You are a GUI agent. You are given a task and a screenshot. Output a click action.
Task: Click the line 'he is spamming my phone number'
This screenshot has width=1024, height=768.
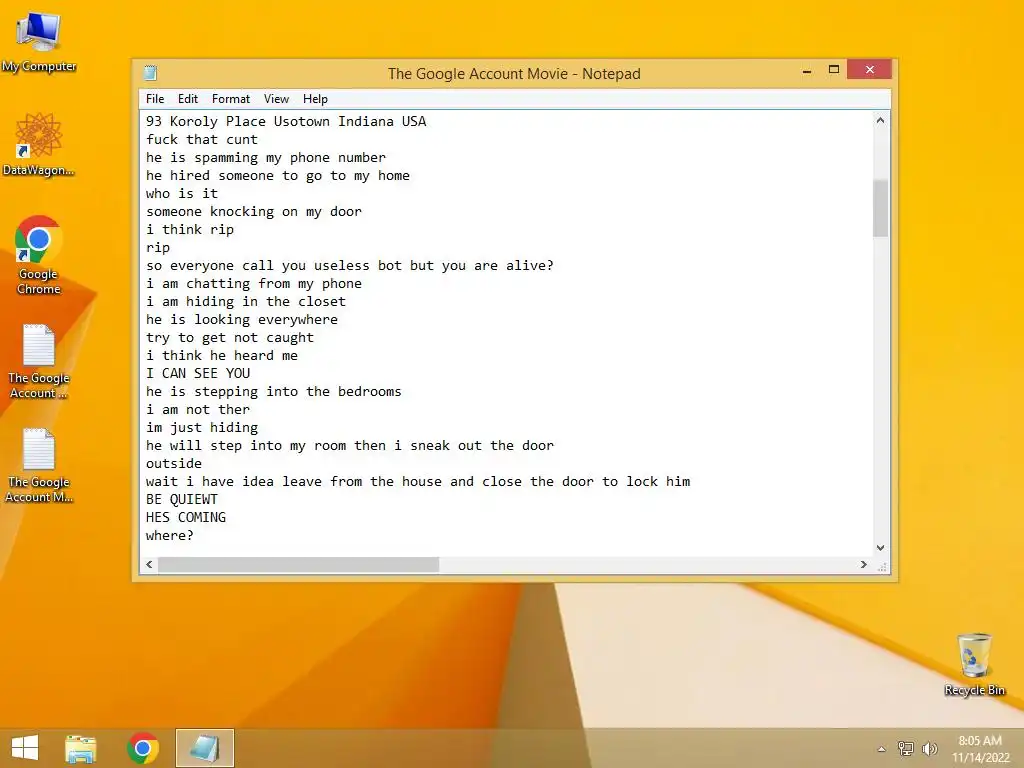point(266,157)
